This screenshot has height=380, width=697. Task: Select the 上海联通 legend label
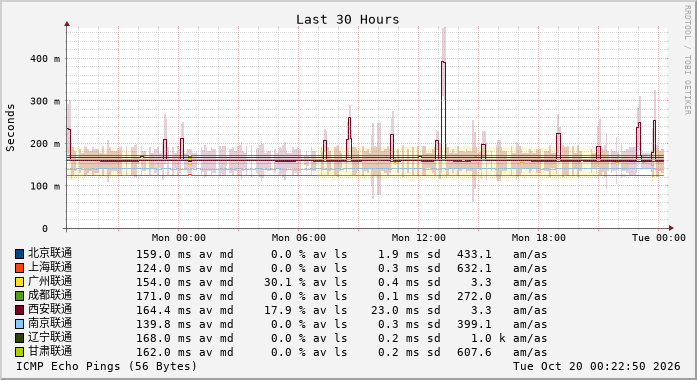[x=50, y=267]
